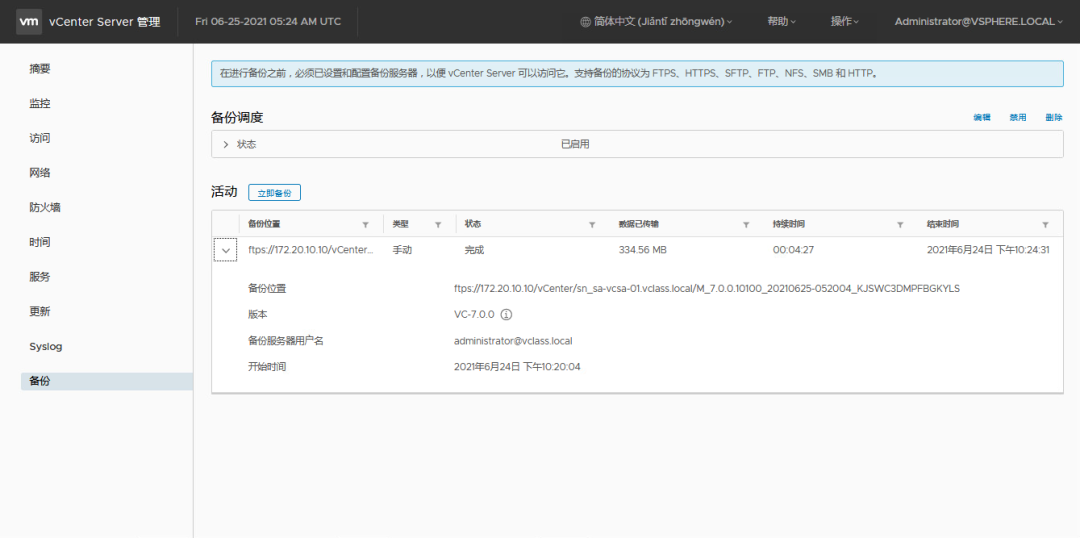Click the VC-7.0.0 version text
This screenshot has height=538, width=1080.
475,315
